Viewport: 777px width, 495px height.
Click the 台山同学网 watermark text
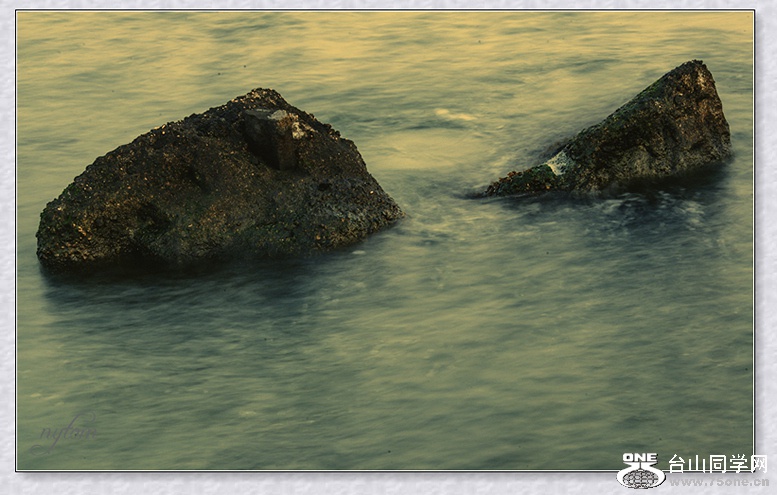(718, 463)
